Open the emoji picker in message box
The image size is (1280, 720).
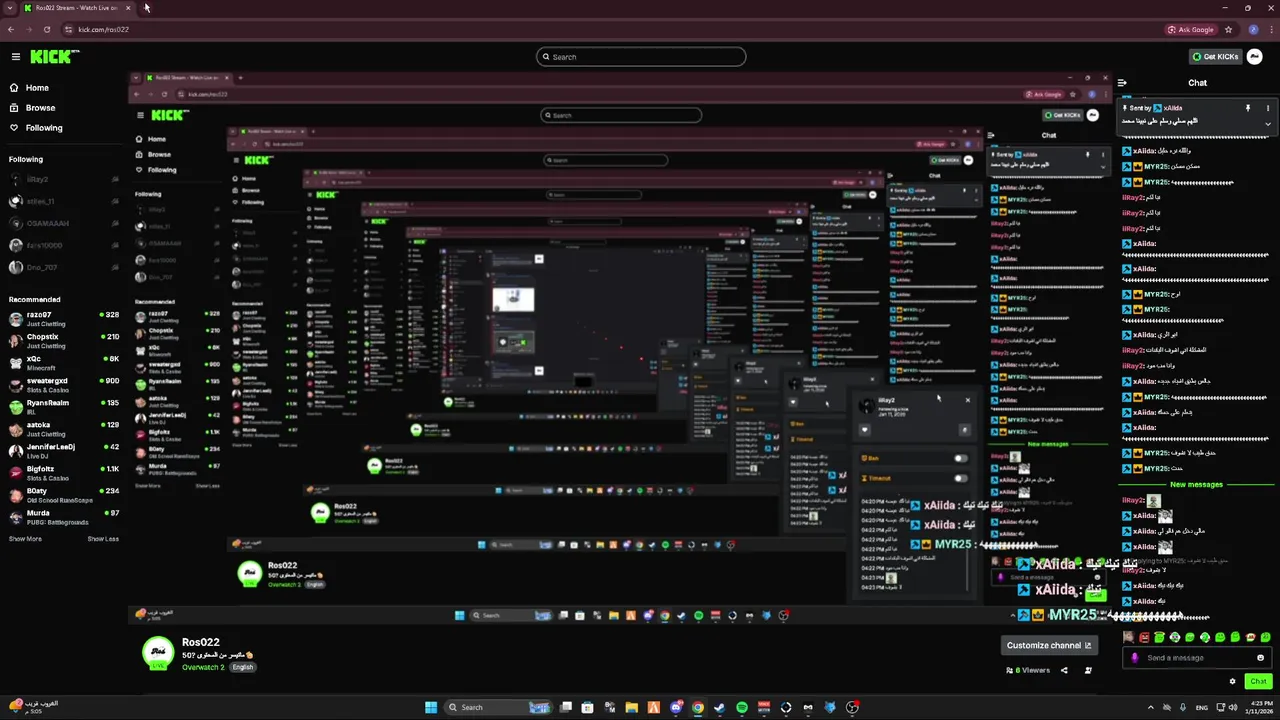[1260, 658]
